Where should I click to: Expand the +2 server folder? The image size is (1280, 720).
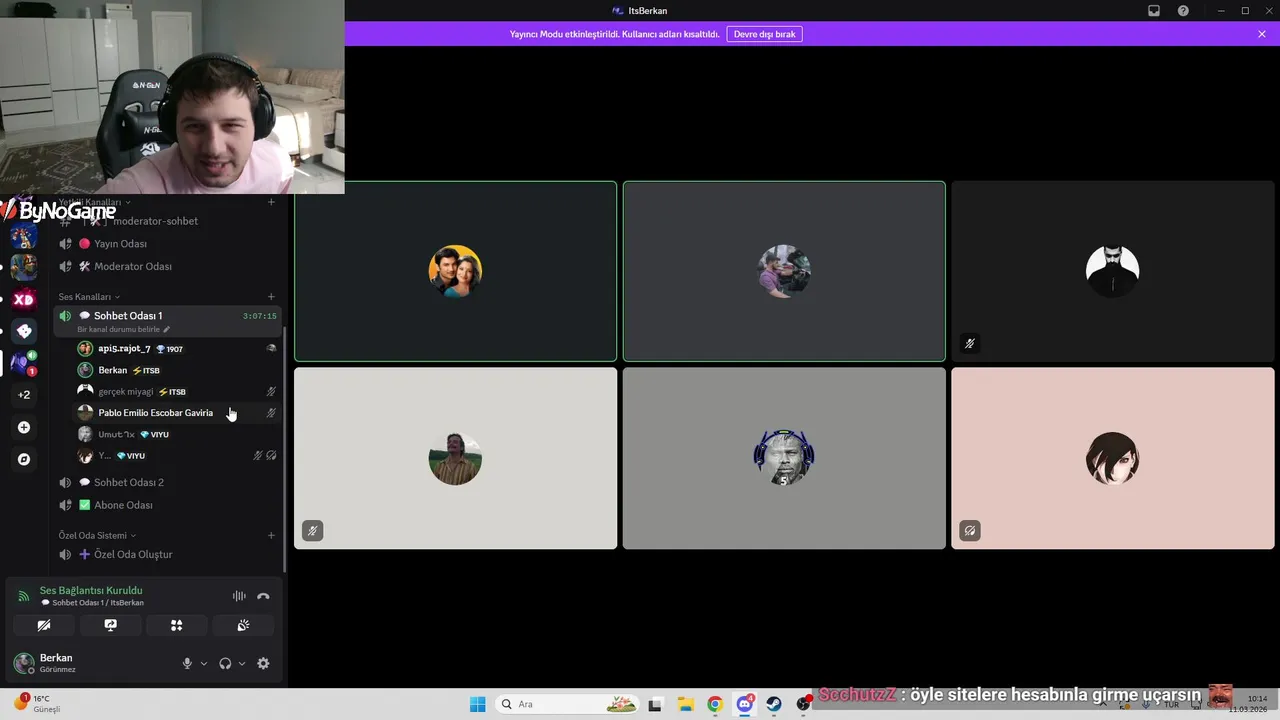(x=24, y=395)
